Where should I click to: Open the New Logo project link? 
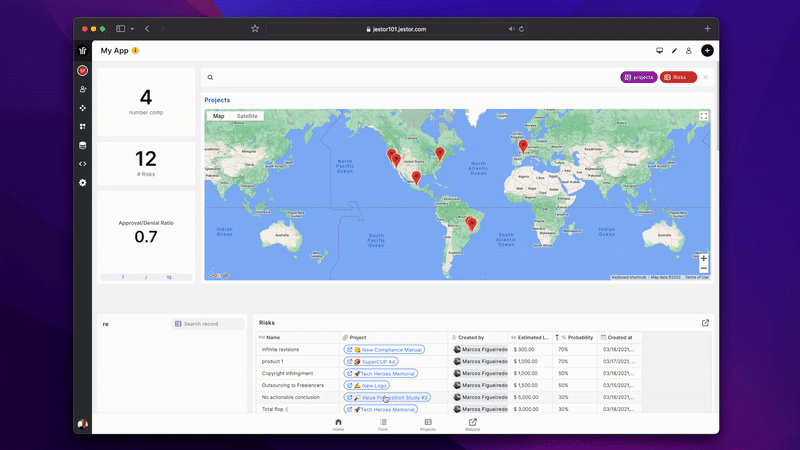[x=367, y=385]
